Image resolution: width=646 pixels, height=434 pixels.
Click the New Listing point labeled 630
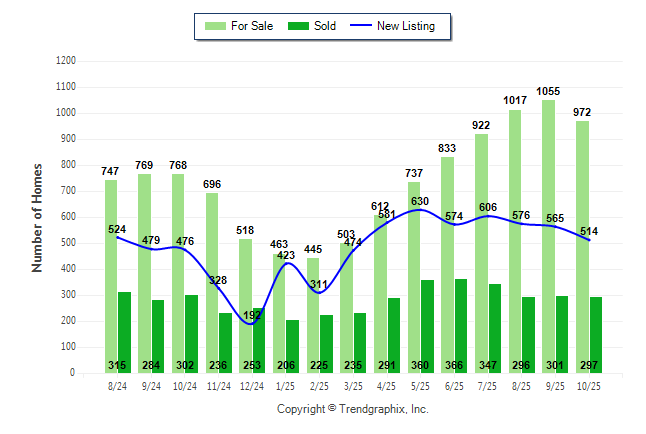click(420, 209)
